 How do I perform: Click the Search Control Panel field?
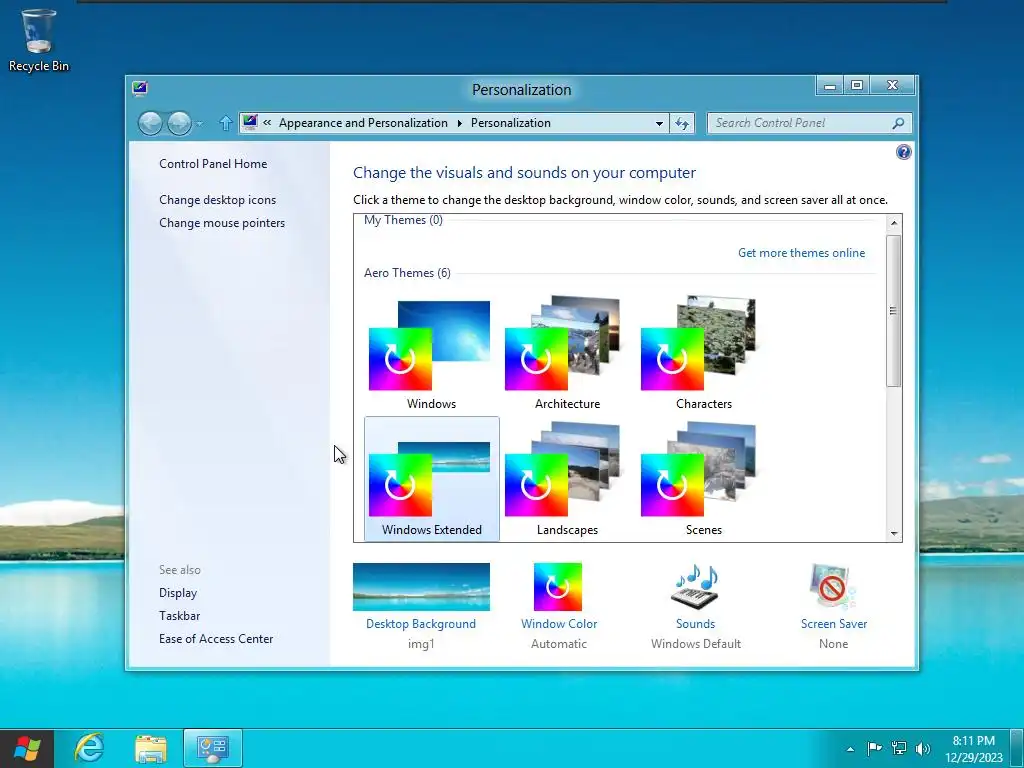click(x=809, y=123)
